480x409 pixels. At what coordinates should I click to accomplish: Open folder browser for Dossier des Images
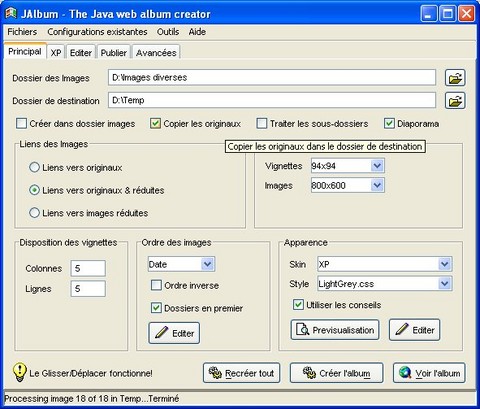coord(455,78)
